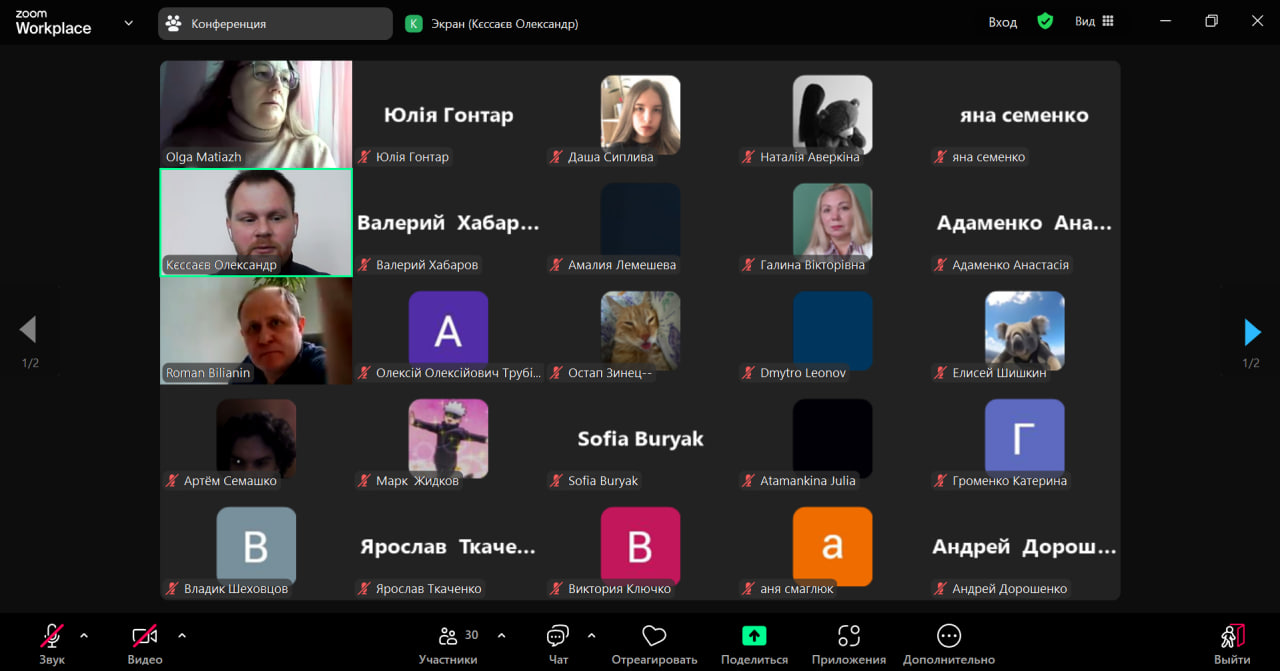Image resolution: width=1280 pixels, height=671 pixels.
Task: Go to next gallery page with right arrow
Action: [1251, 331]
